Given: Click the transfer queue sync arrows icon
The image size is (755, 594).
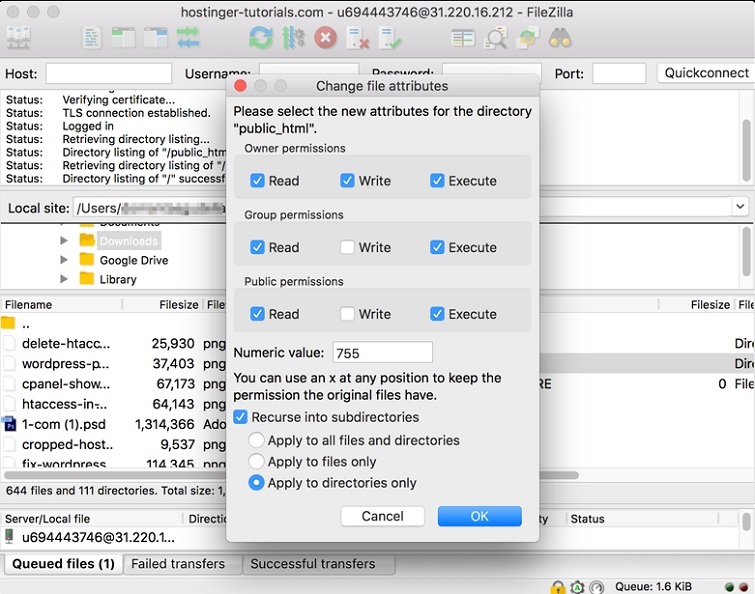Looking at the screenshot, I should tap(188, 38).
